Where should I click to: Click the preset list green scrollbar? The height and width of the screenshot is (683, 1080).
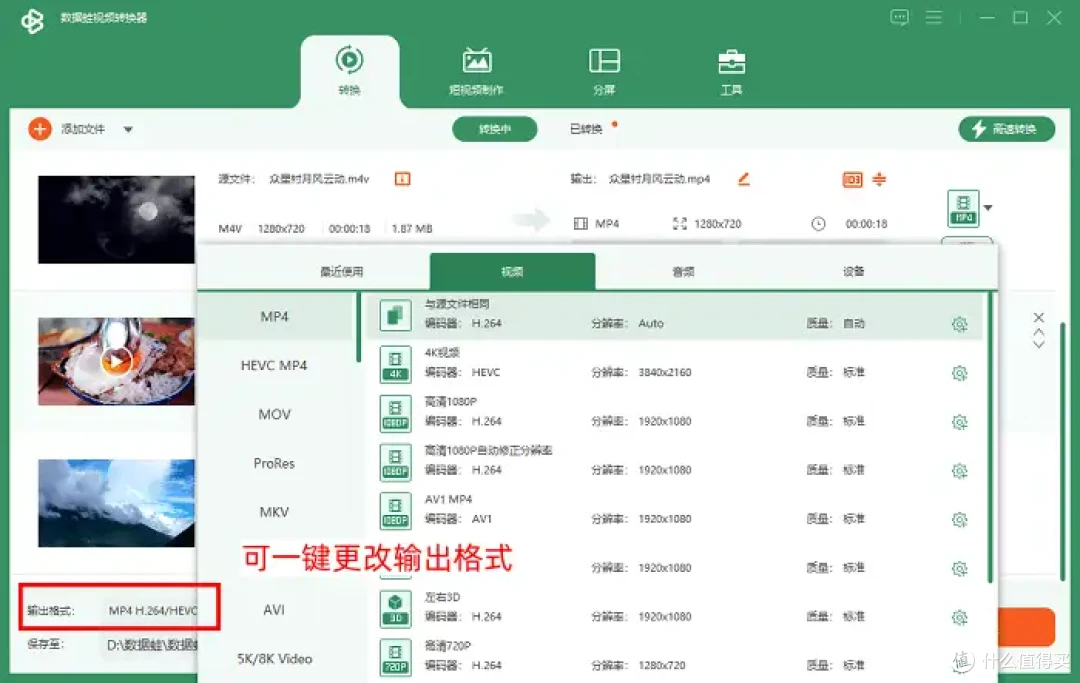(x=990, y=437)
